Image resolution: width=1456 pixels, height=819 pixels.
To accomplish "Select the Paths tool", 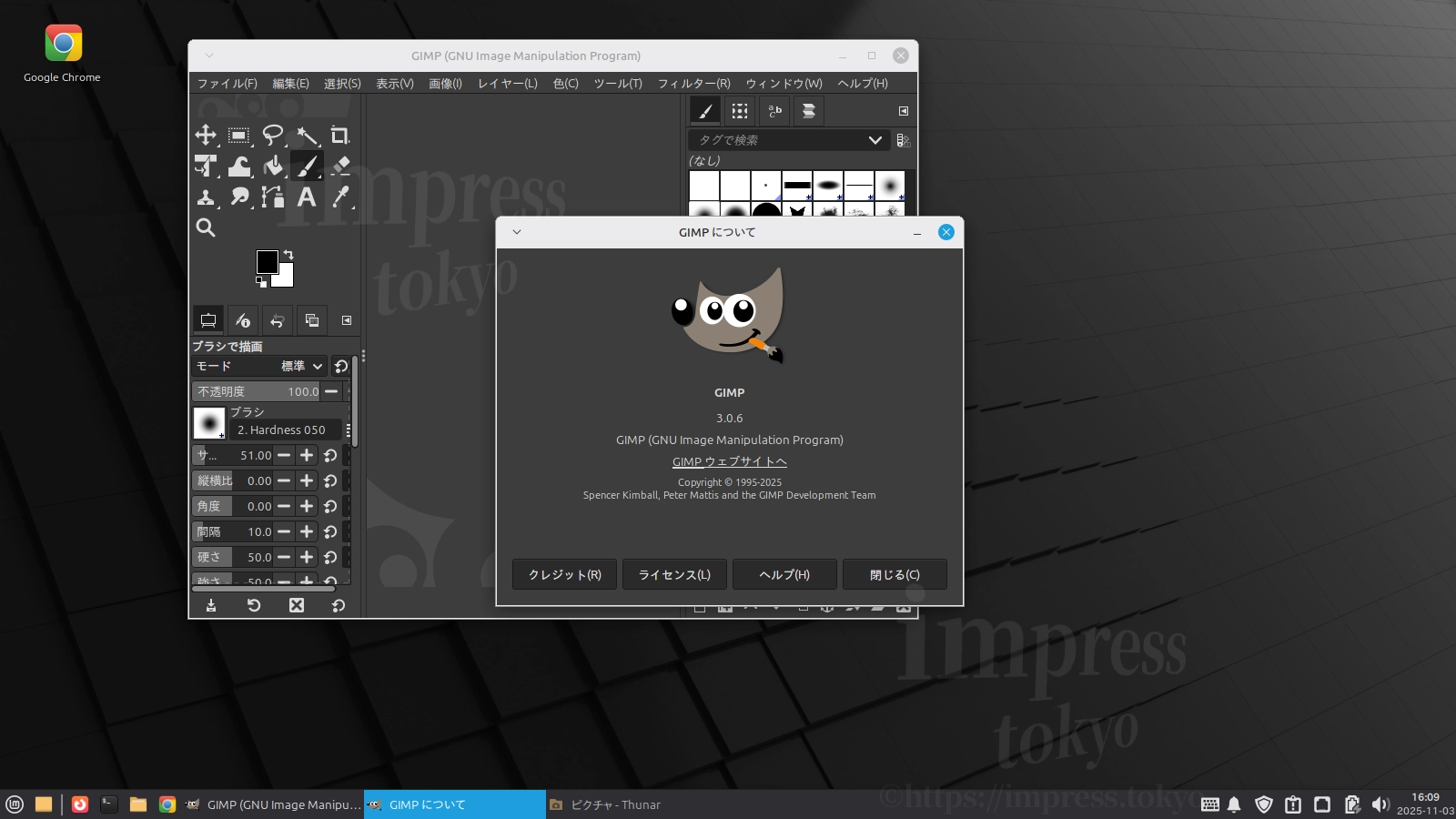I will (x=273, y=197).
